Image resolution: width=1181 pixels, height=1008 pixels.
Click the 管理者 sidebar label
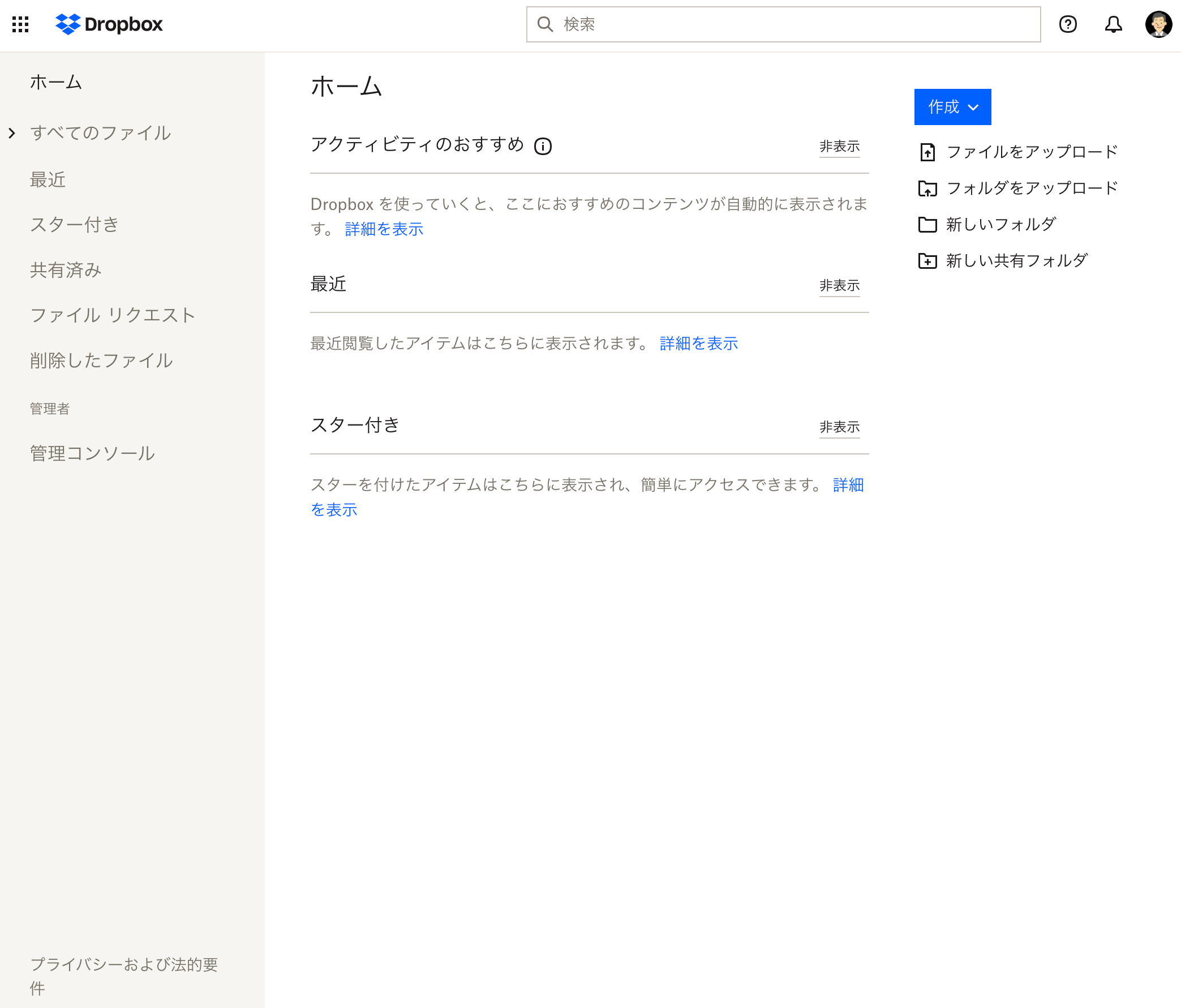50,409
